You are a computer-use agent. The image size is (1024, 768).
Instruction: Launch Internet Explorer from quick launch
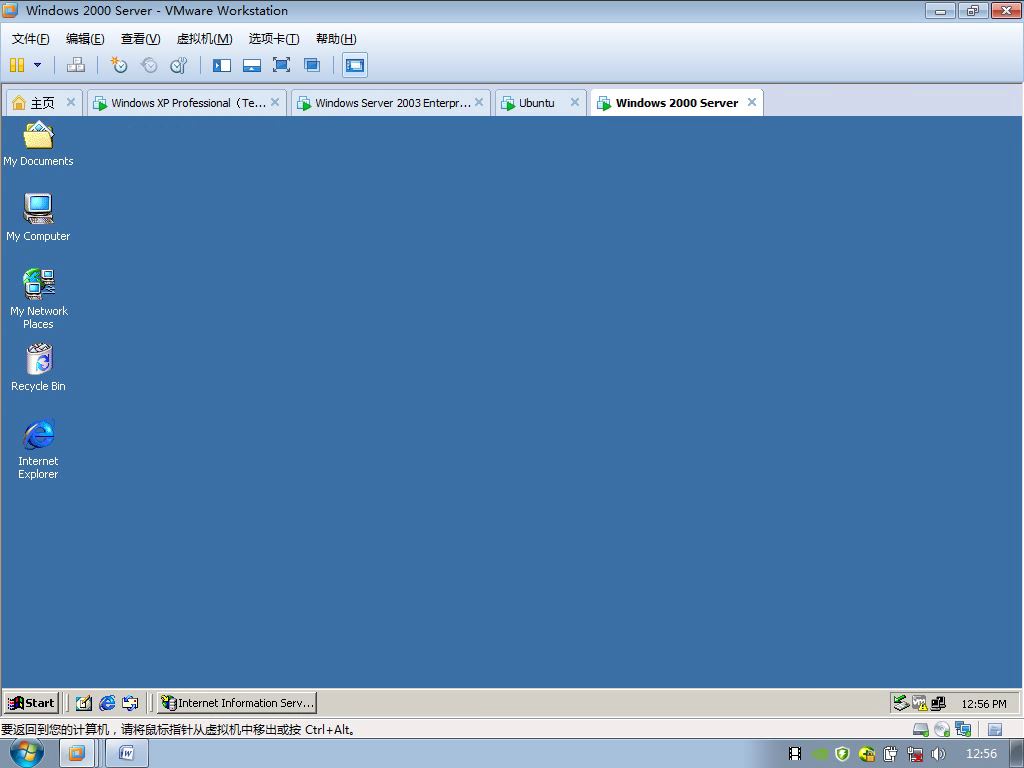coord(107,703)
